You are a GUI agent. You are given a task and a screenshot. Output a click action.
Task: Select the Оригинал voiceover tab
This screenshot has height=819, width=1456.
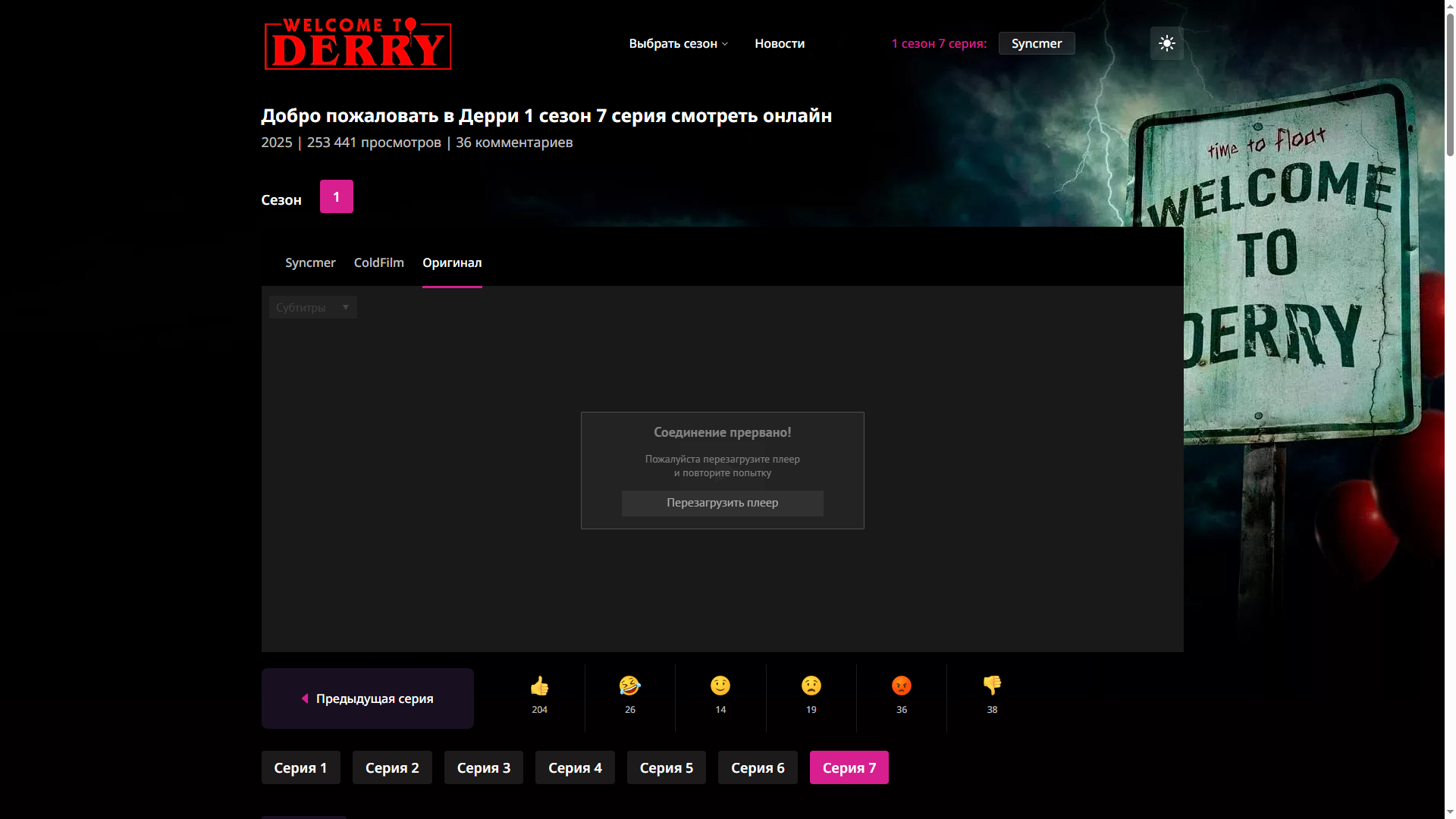click(x=452, y=262)
